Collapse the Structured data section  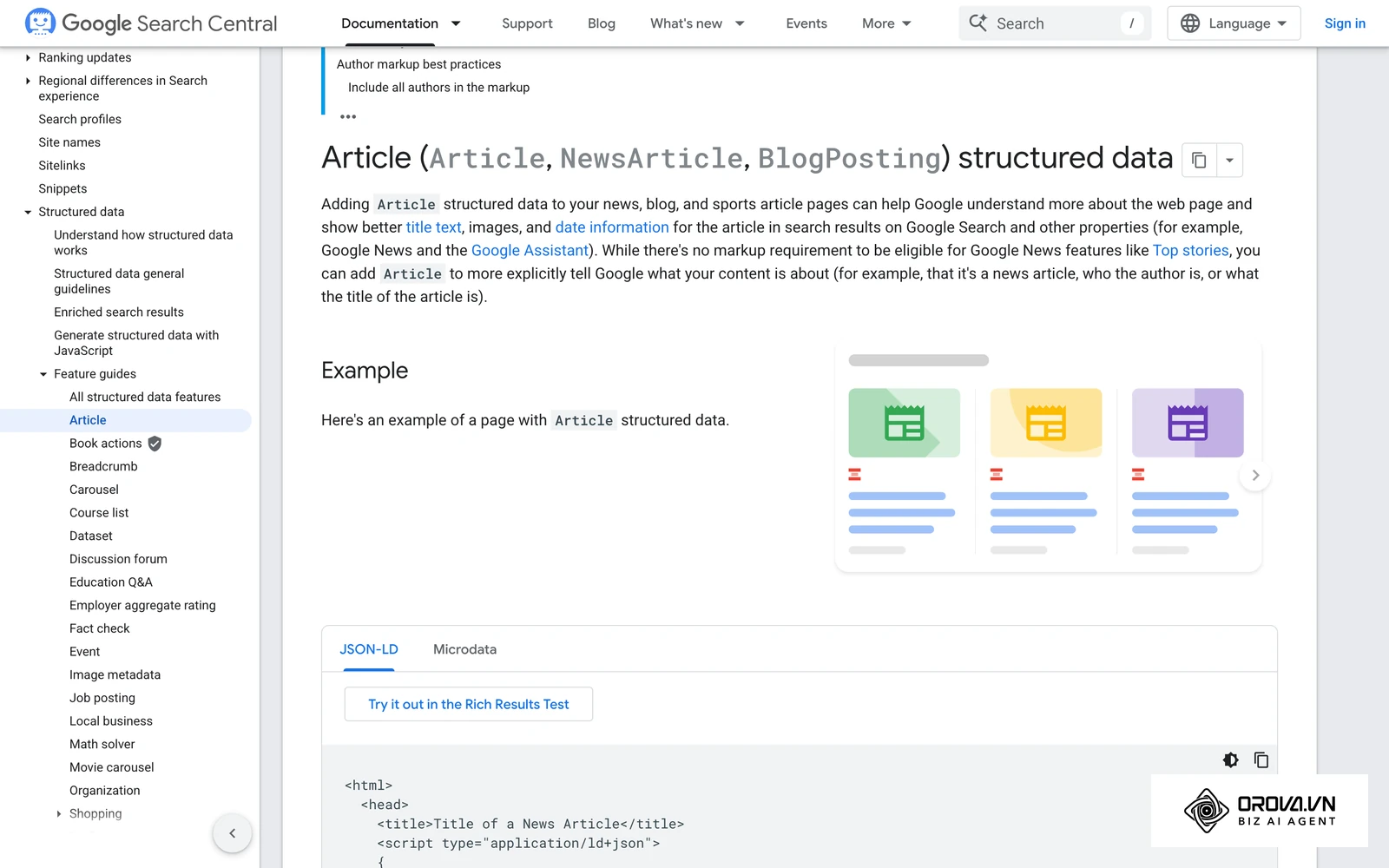tap(28, 212)
